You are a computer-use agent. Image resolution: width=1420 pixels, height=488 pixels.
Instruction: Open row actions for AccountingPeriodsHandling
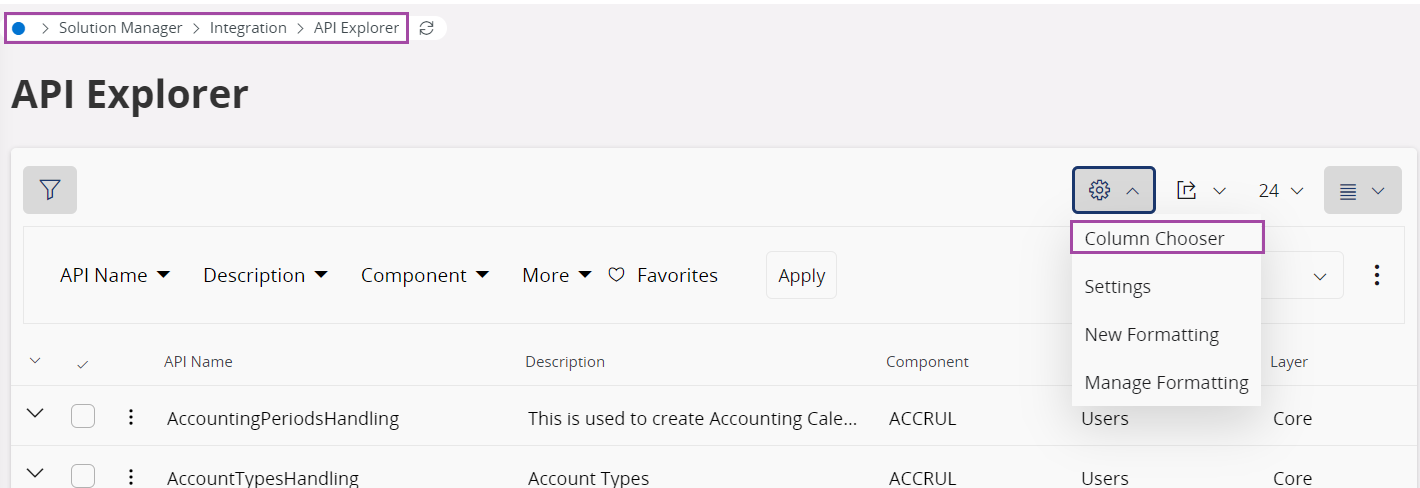pyautogui.click(x=131, y=417)
